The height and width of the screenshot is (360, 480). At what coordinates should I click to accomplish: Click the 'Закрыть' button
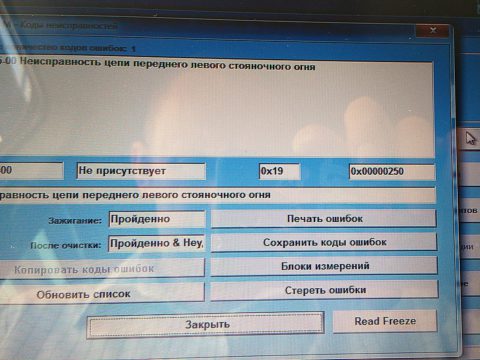point(205,324)
